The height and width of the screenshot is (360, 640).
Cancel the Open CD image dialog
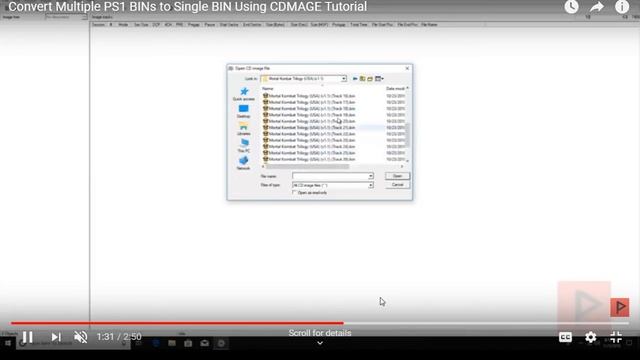tap(397, 185)
